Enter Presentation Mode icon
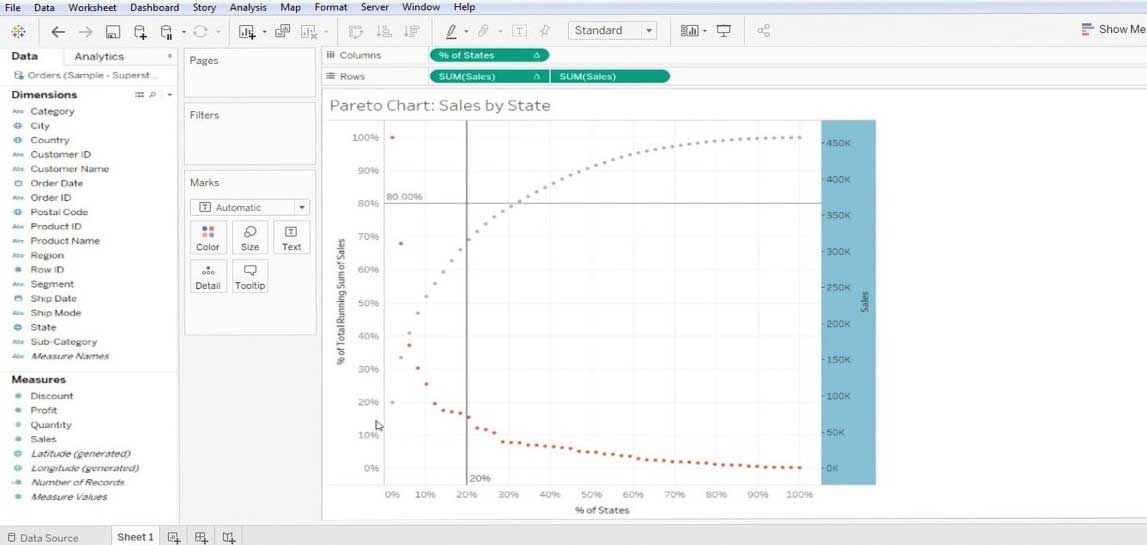 click(723, 31)
